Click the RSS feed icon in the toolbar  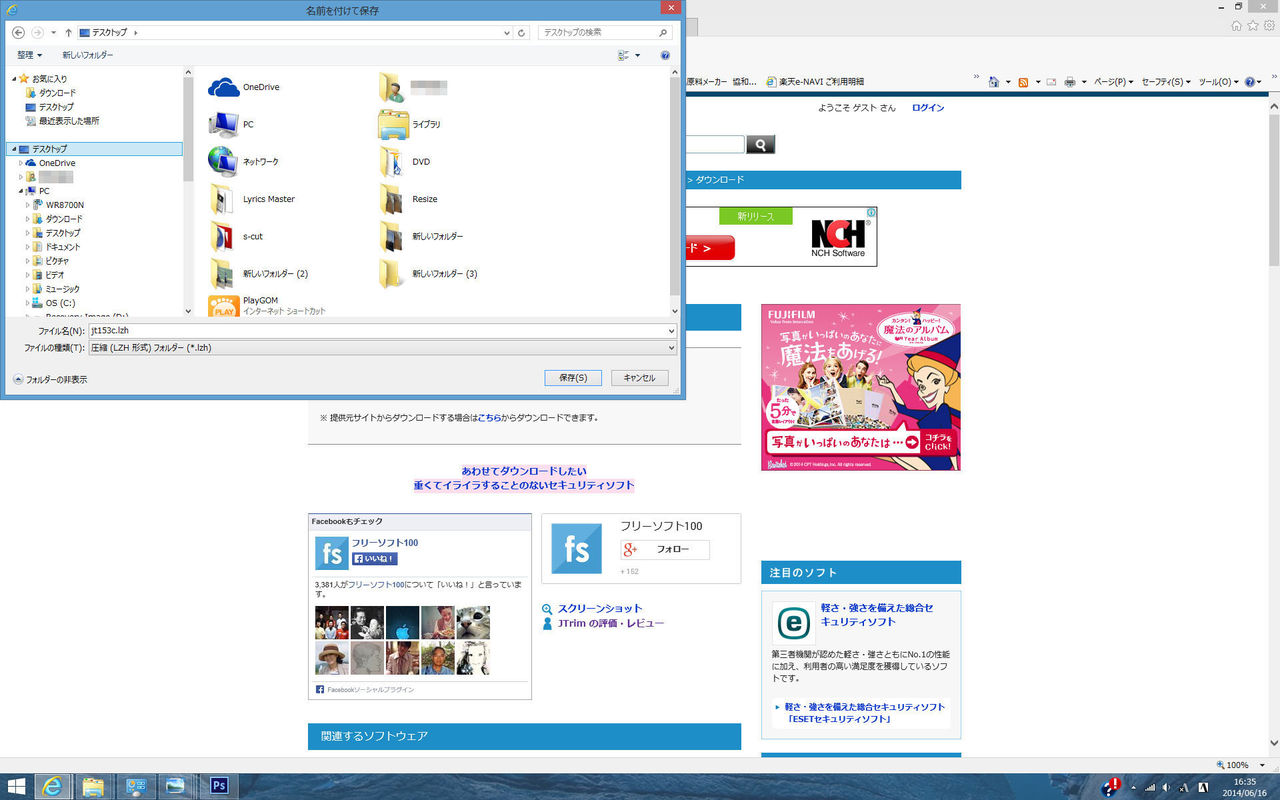(1023, 82)
